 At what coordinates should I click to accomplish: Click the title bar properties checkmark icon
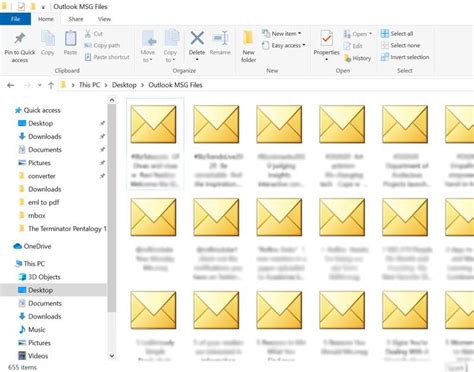21,6
